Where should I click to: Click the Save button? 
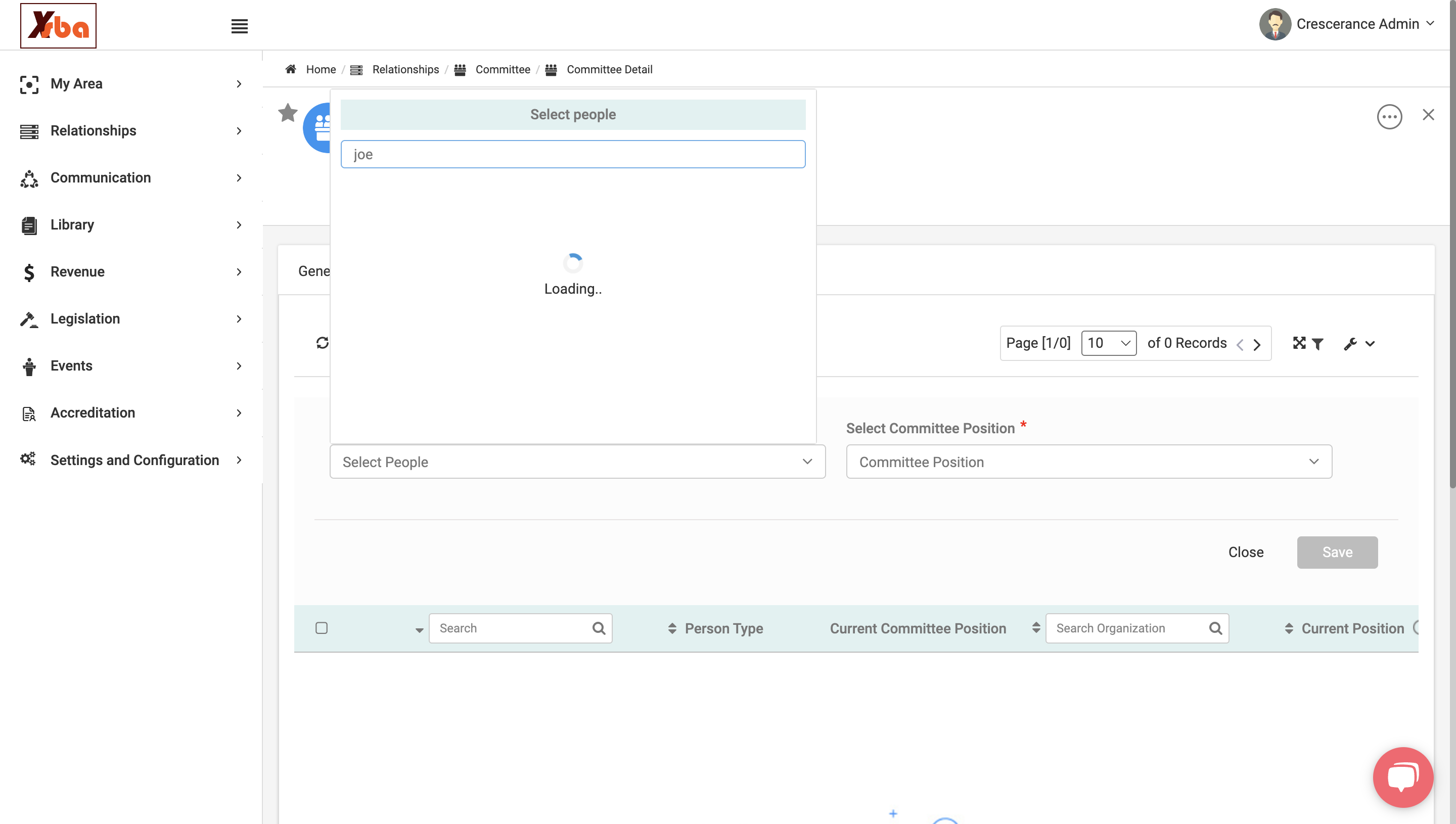coord(1337,553)
